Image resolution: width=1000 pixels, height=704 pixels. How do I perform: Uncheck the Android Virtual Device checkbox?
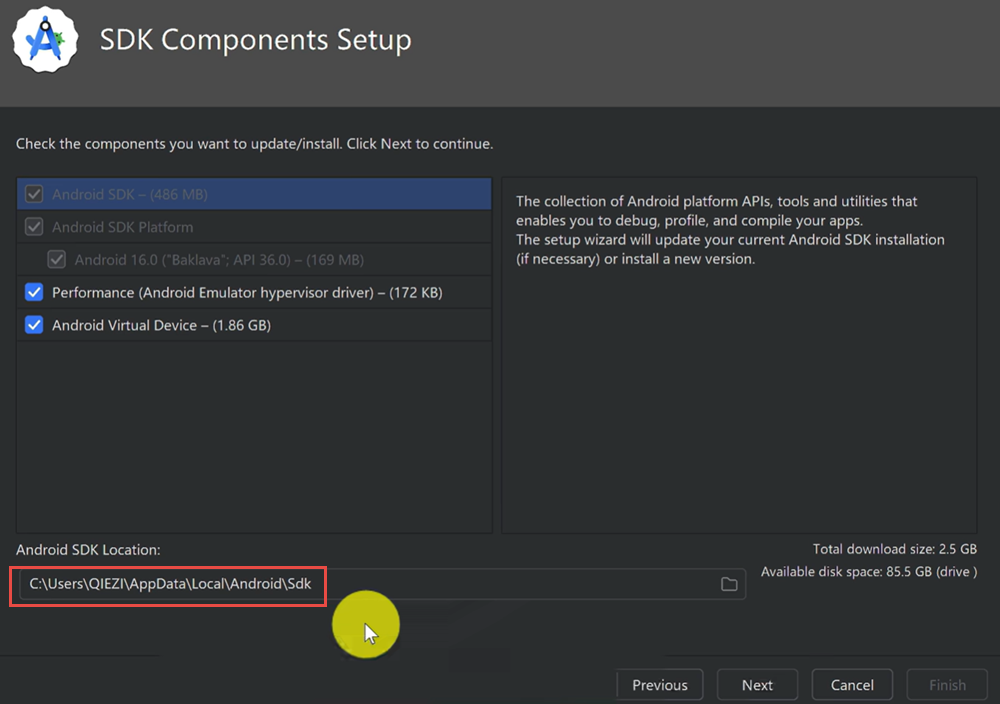pyautogui.click(x=34, y=325)
